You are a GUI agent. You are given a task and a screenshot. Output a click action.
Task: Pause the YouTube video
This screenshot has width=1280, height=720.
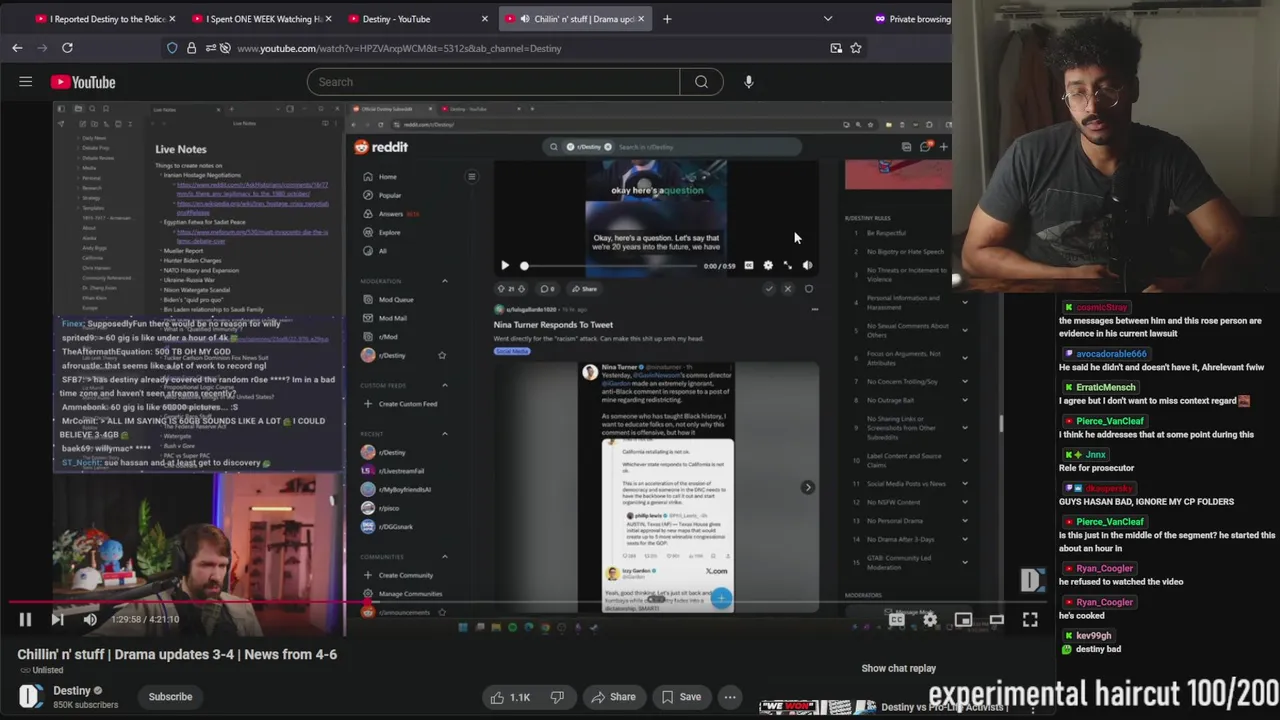(25, 620)
